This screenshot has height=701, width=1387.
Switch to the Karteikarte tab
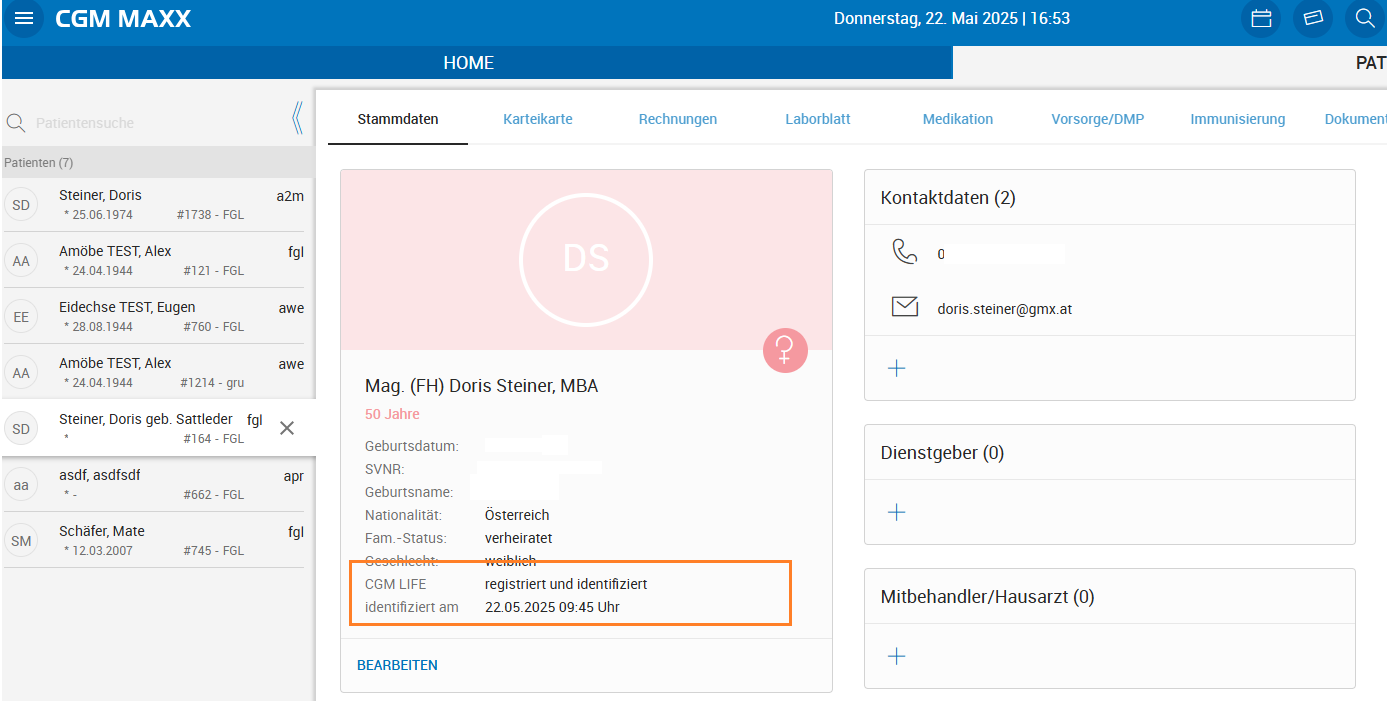coord(538,118)
